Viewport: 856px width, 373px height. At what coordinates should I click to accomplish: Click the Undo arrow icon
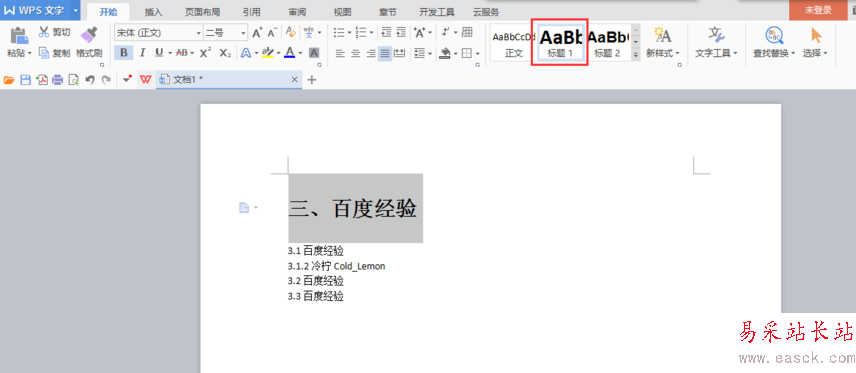[90, 80]
